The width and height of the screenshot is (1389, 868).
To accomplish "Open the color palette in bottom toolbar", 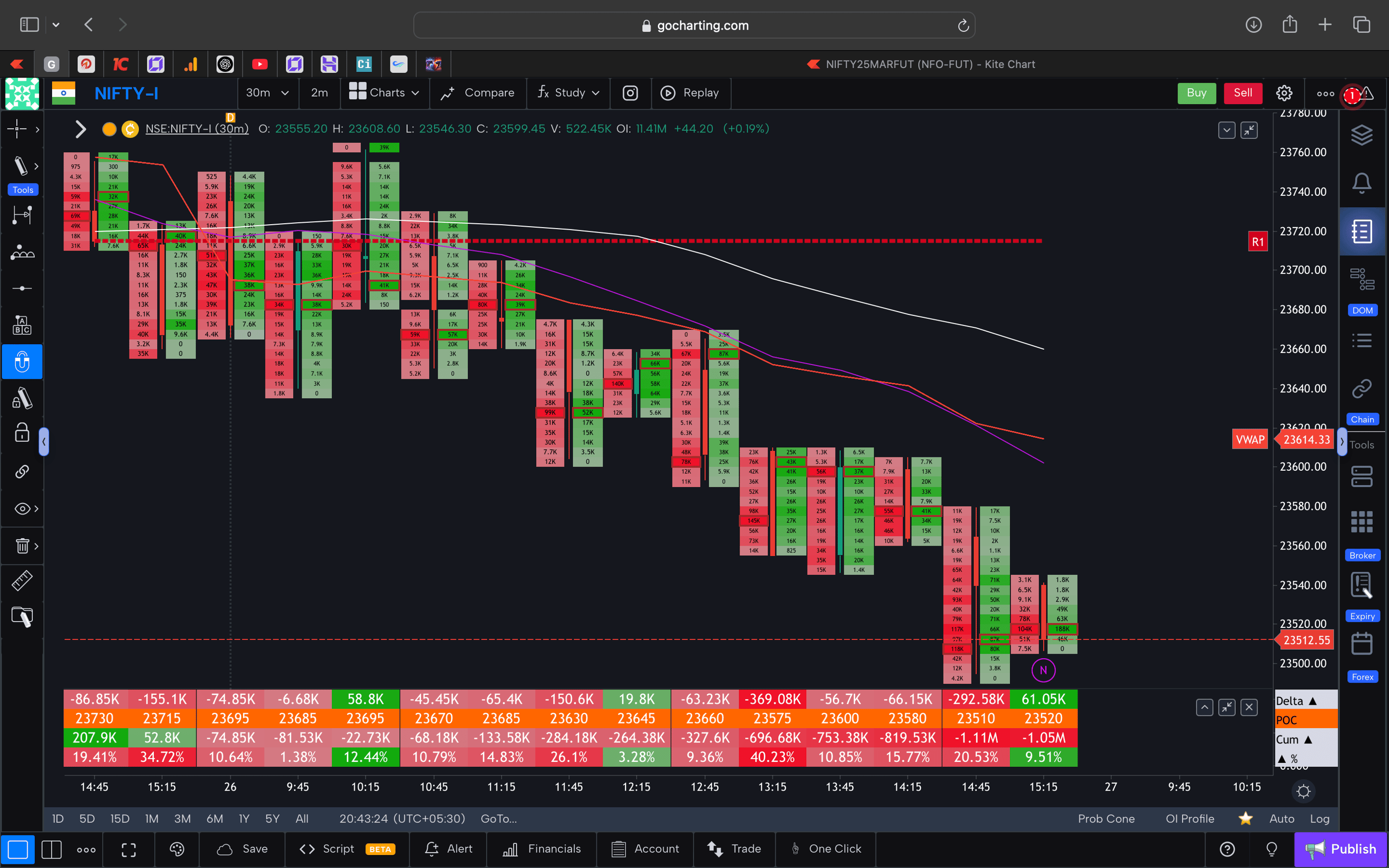I will (177, 849).
